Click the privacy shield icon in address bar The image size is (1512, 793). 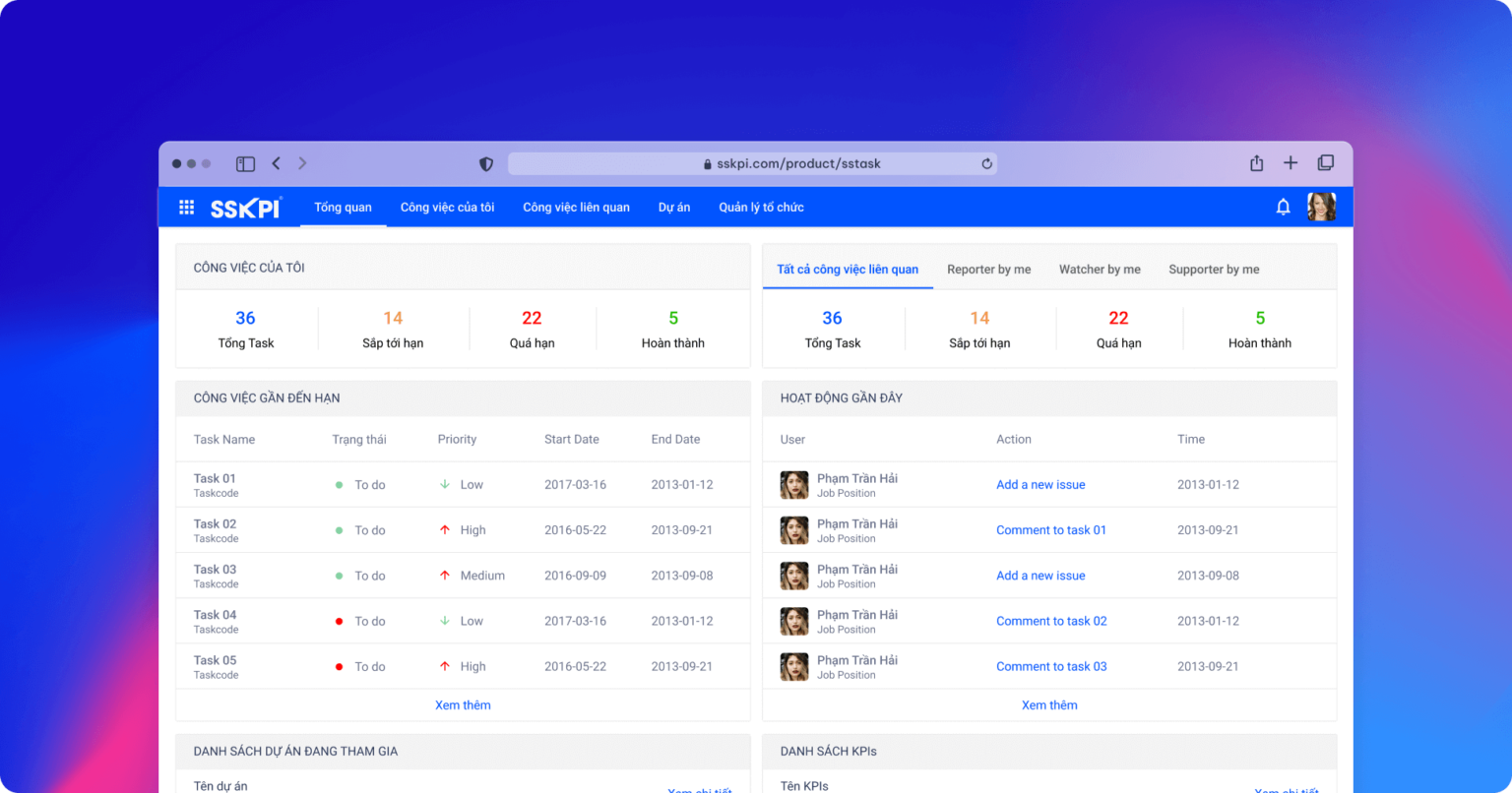[485, 163]
